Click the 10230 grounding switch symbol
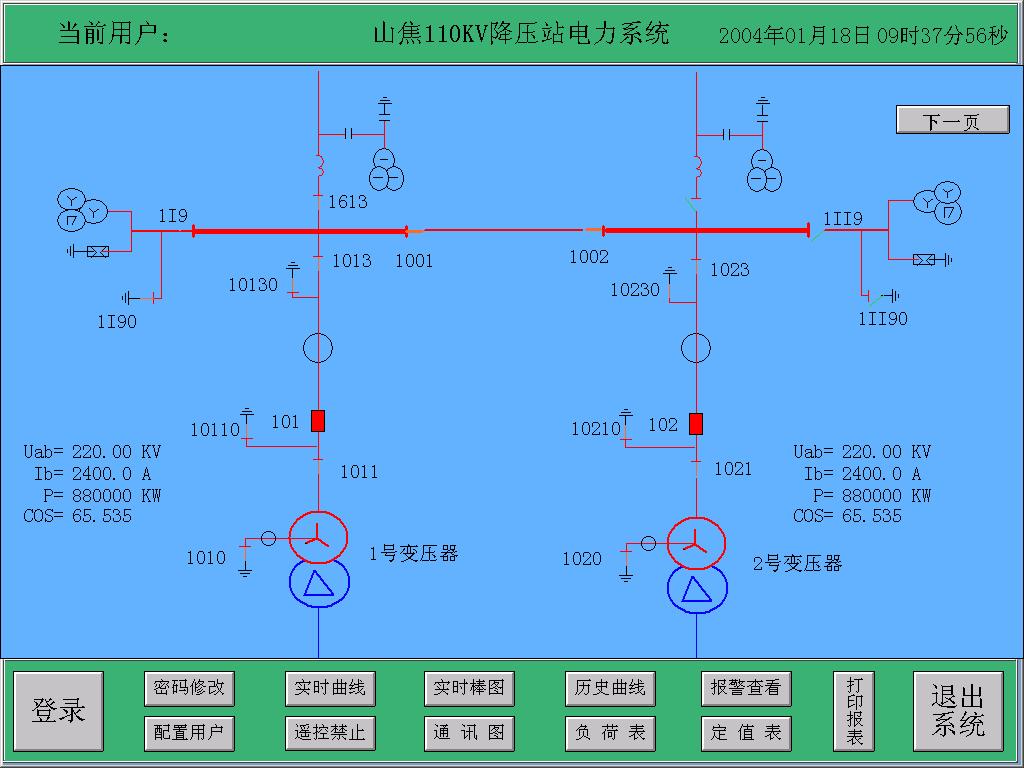 pos(671,285)
